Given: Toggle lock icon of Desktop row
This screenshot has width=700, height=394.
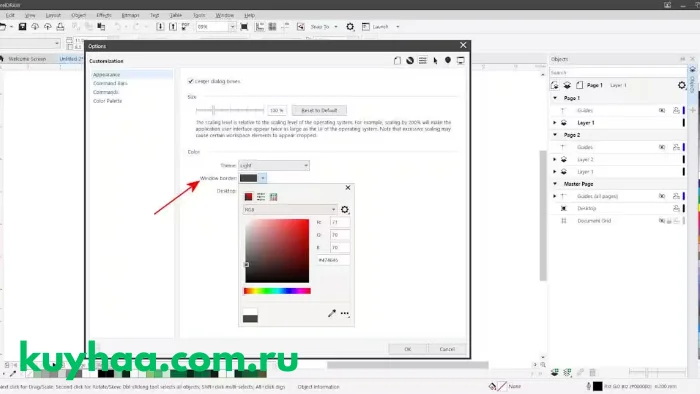Looking at the screenshot, I should [676, 208].
